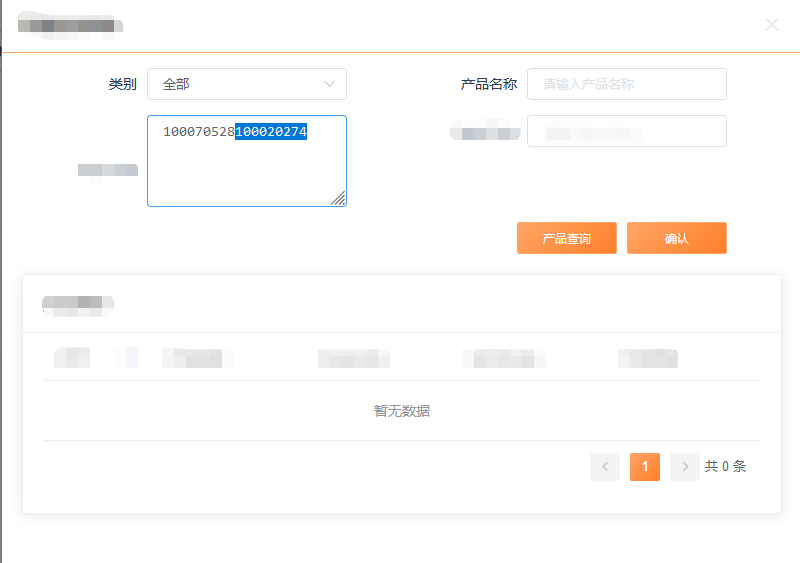Click the blurred dialog title in header

click(x=70, y=25)
